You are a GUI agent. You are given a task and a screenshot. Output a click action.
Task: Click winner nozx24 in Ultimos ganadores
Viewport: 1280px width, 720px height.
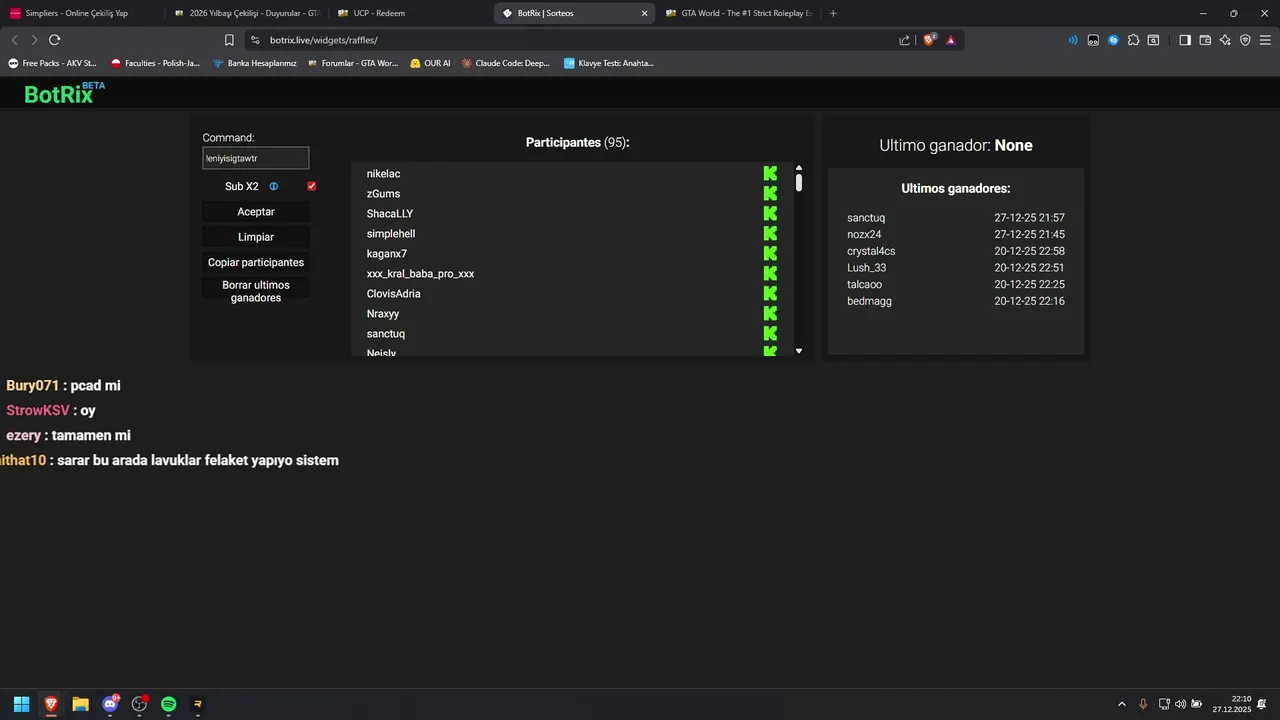864,234
